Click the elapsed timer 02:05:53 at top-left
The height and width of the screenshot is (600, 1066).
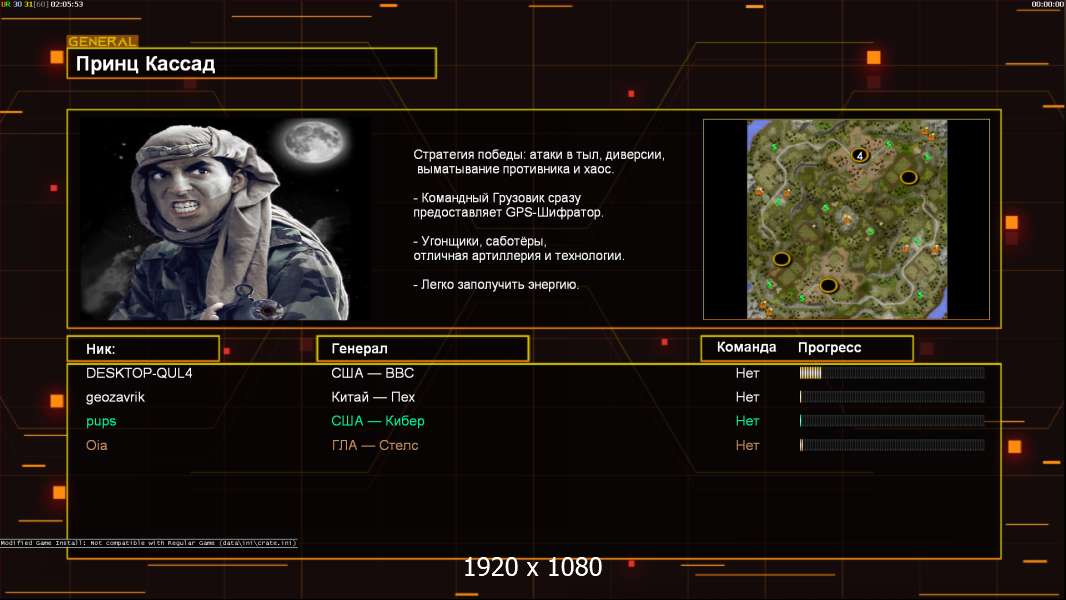[x=67, y=5]
